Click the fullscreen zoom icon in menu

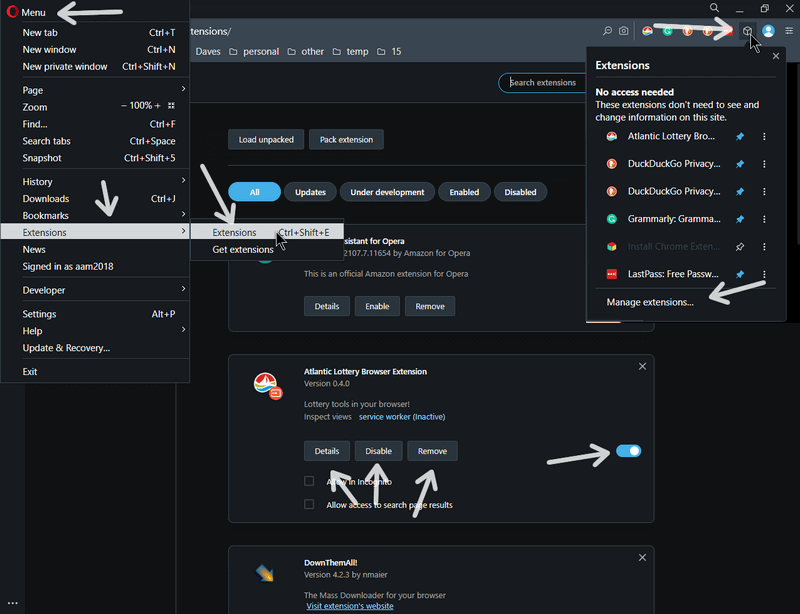[171, 106]
